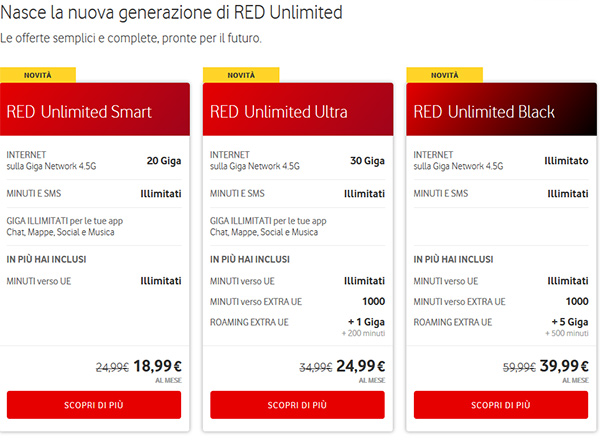Click the NOVITÀ badge above Ultra plan
Screen dimensions: 600x440
[241, 75]
